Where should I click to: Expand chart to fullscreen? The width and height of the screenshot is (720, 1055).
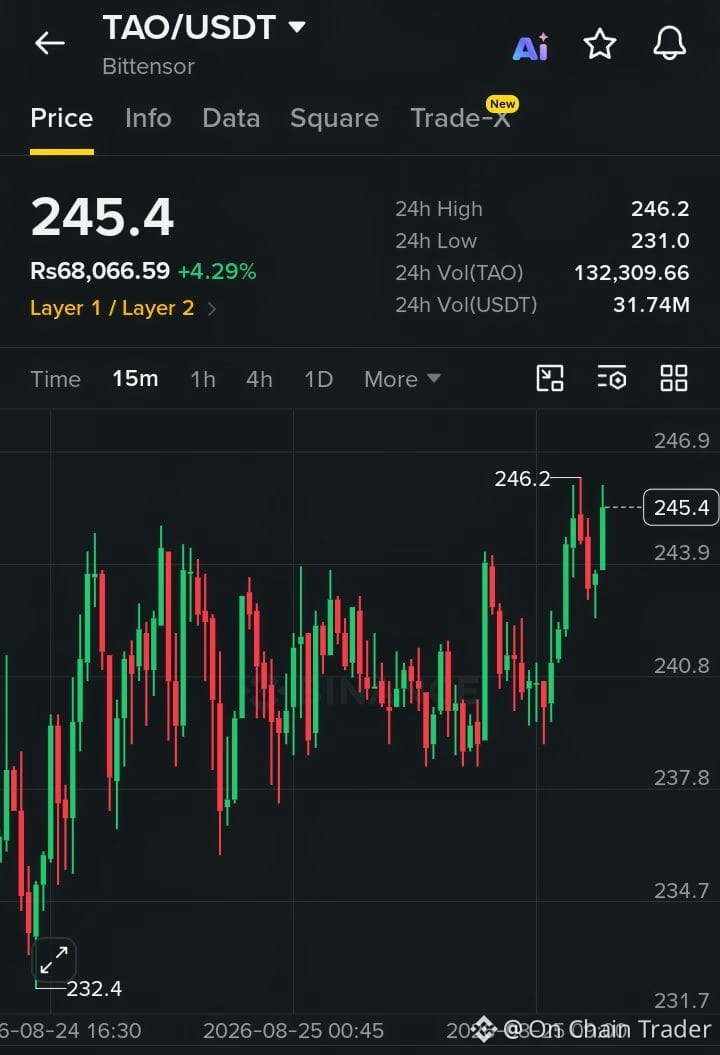tap(54, 960)
